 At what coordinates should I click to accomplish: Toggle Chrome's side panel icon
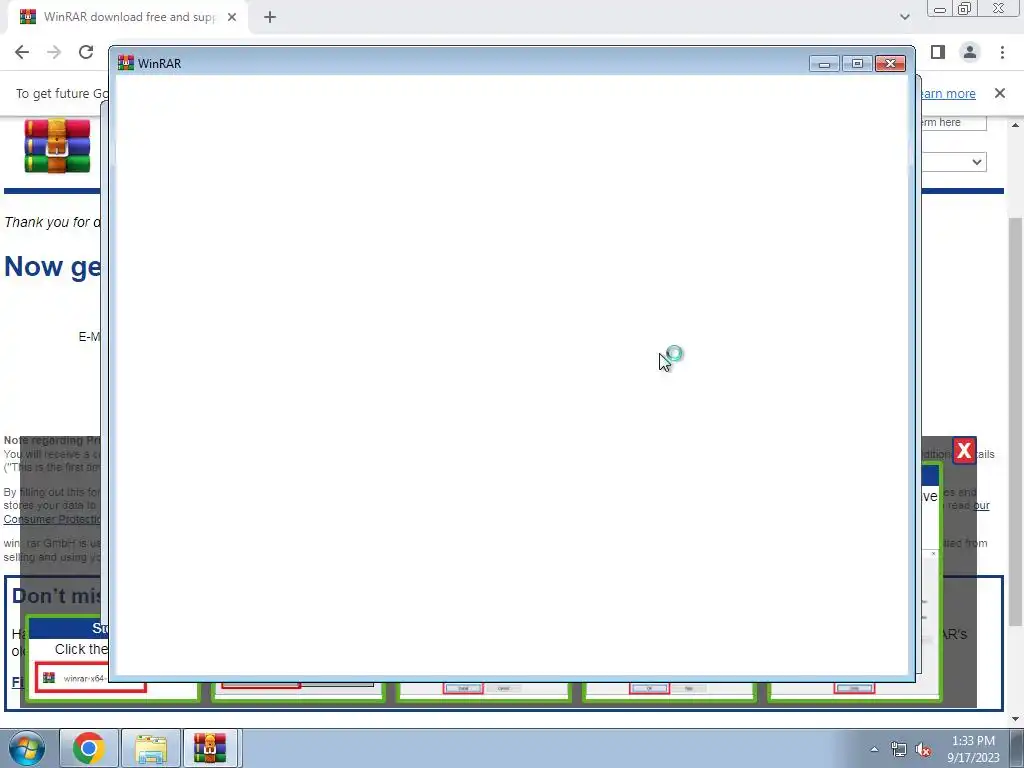[x=938, y=52]
